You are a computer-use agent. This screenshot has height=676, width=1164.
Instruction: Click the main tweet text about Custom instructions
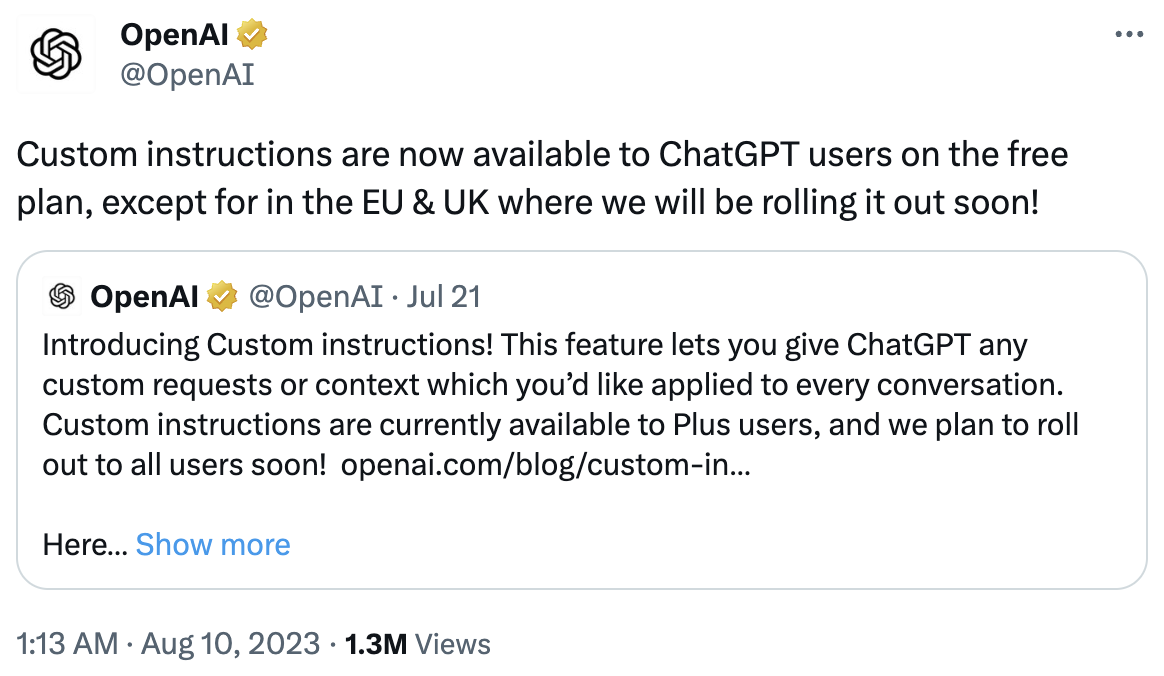542,178
